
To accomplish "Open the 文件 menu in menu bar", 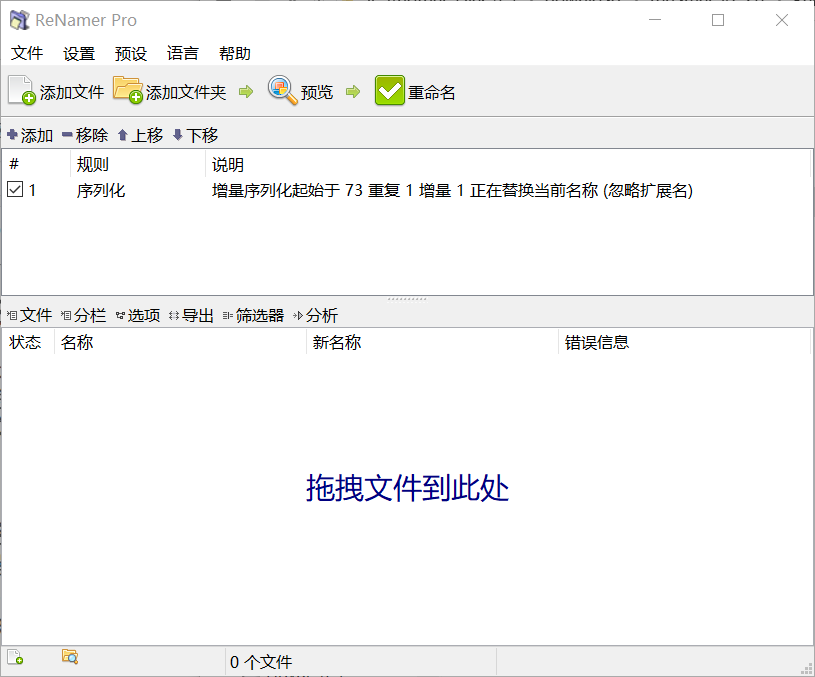I will click(x=27, y=53).
